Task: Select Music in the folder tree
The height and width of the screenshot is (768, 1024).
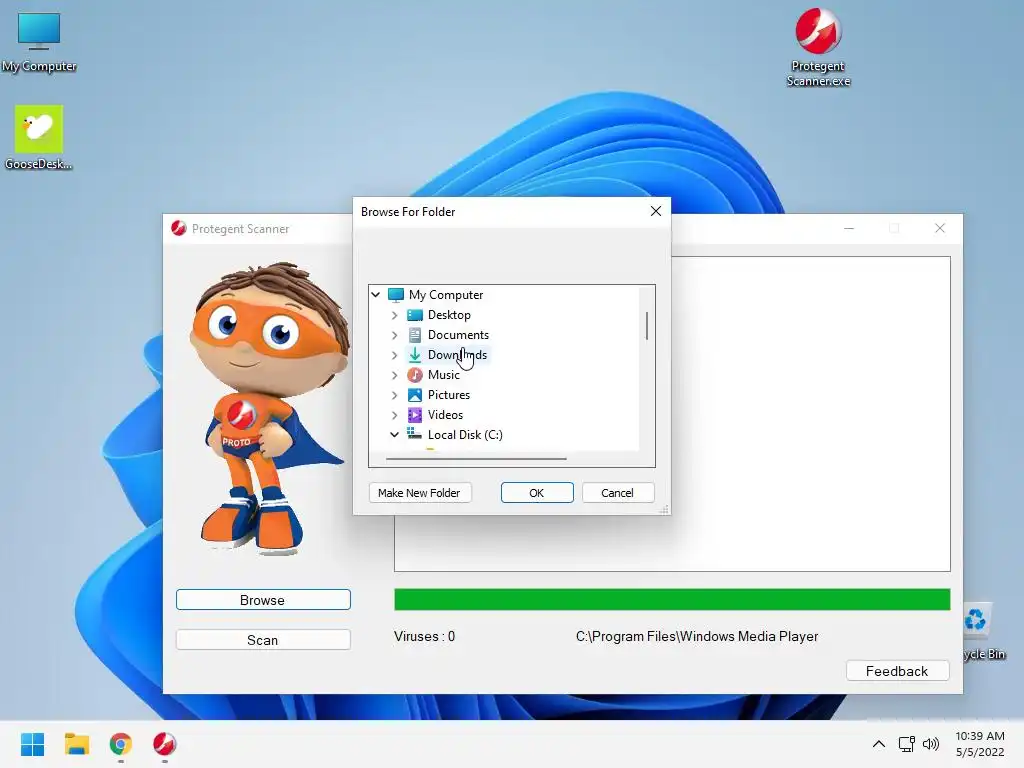Action: tap(443, 375)
